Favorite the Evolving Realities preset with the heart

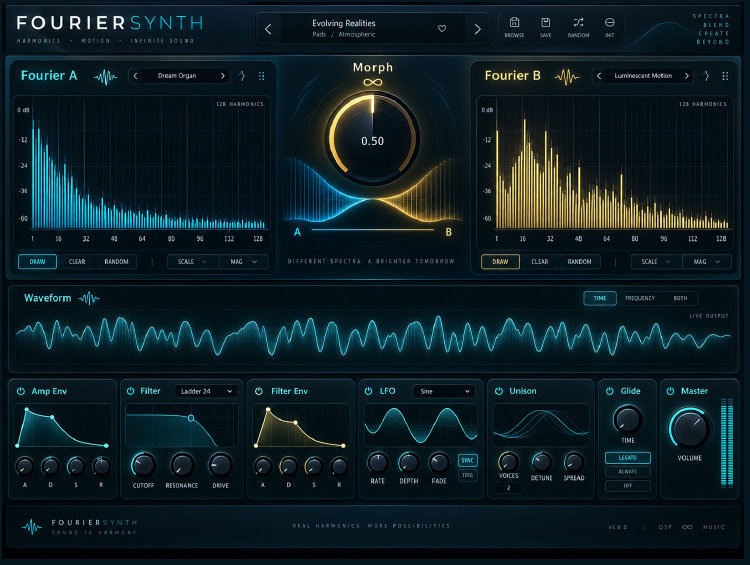[x=442, y=29]
